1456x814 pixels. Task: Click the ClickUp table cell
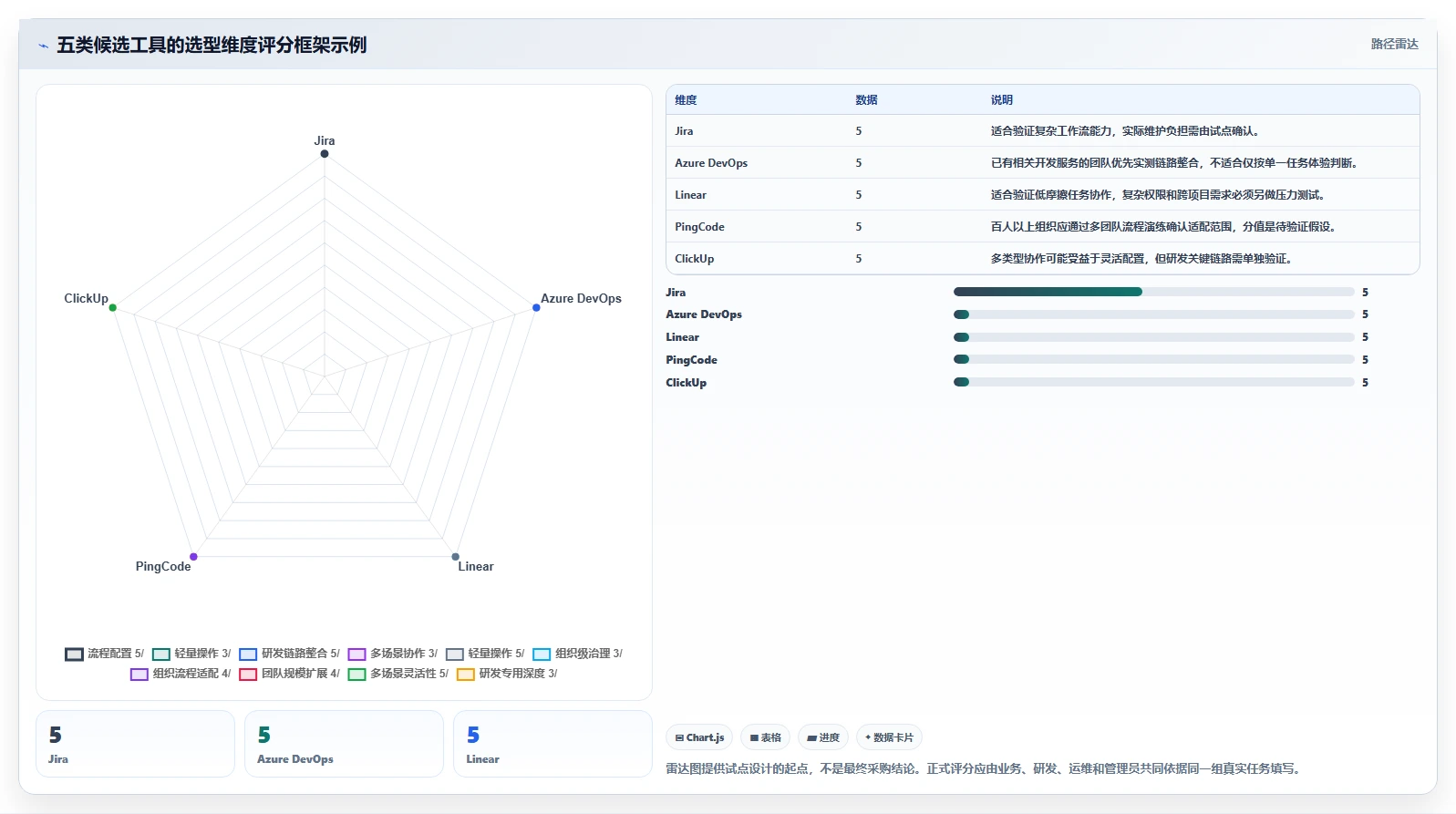coord(694,259)
